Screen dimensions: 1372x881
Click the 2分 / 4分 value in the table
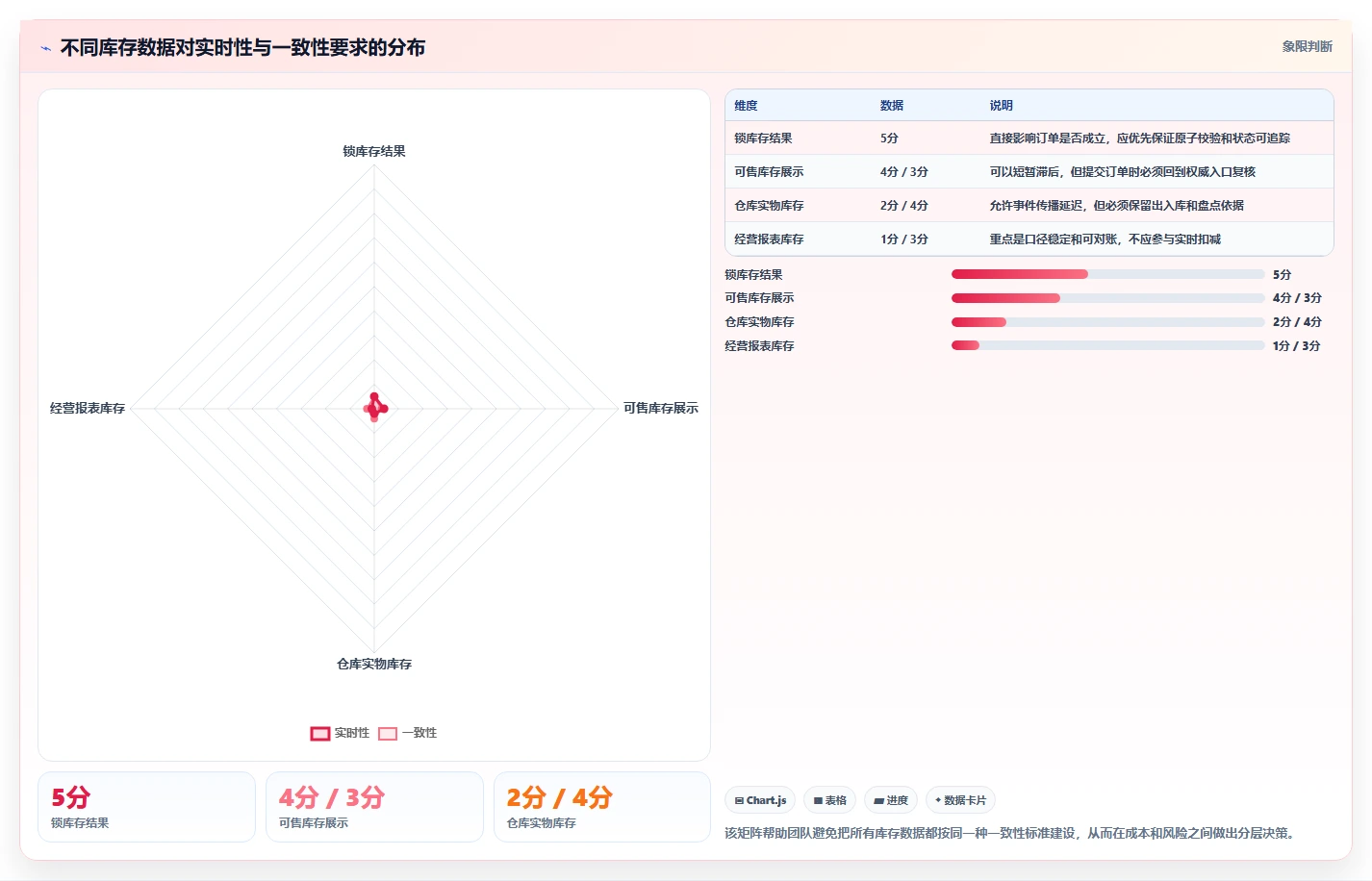[x=904, y=206]
